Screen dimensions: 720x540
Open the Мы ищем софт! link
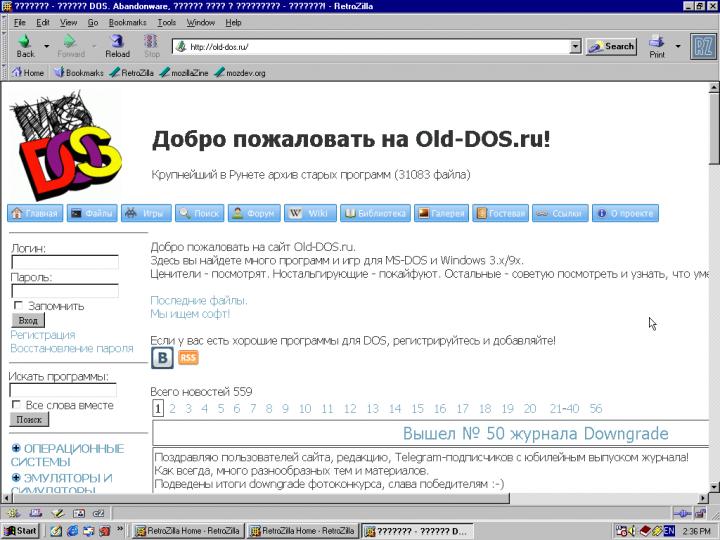[x=190, y=314]
